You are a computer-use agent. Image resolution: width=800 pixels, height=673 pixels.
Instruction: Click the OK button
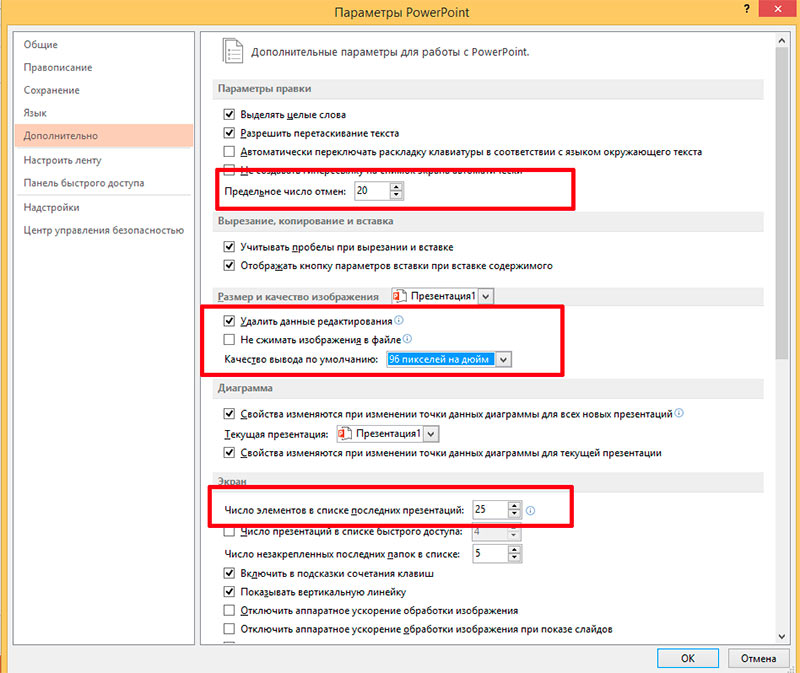coord(688,658)
